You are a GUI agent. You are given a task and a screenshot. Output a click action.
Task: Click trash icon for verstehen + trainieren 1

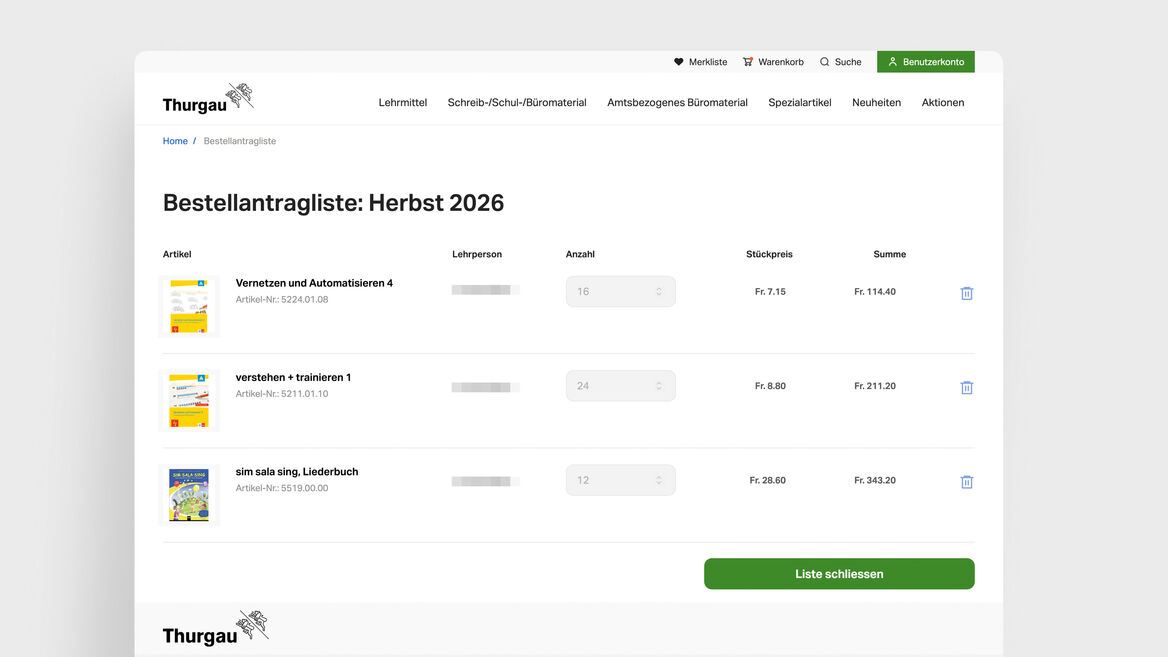click(x=966, y=387)
